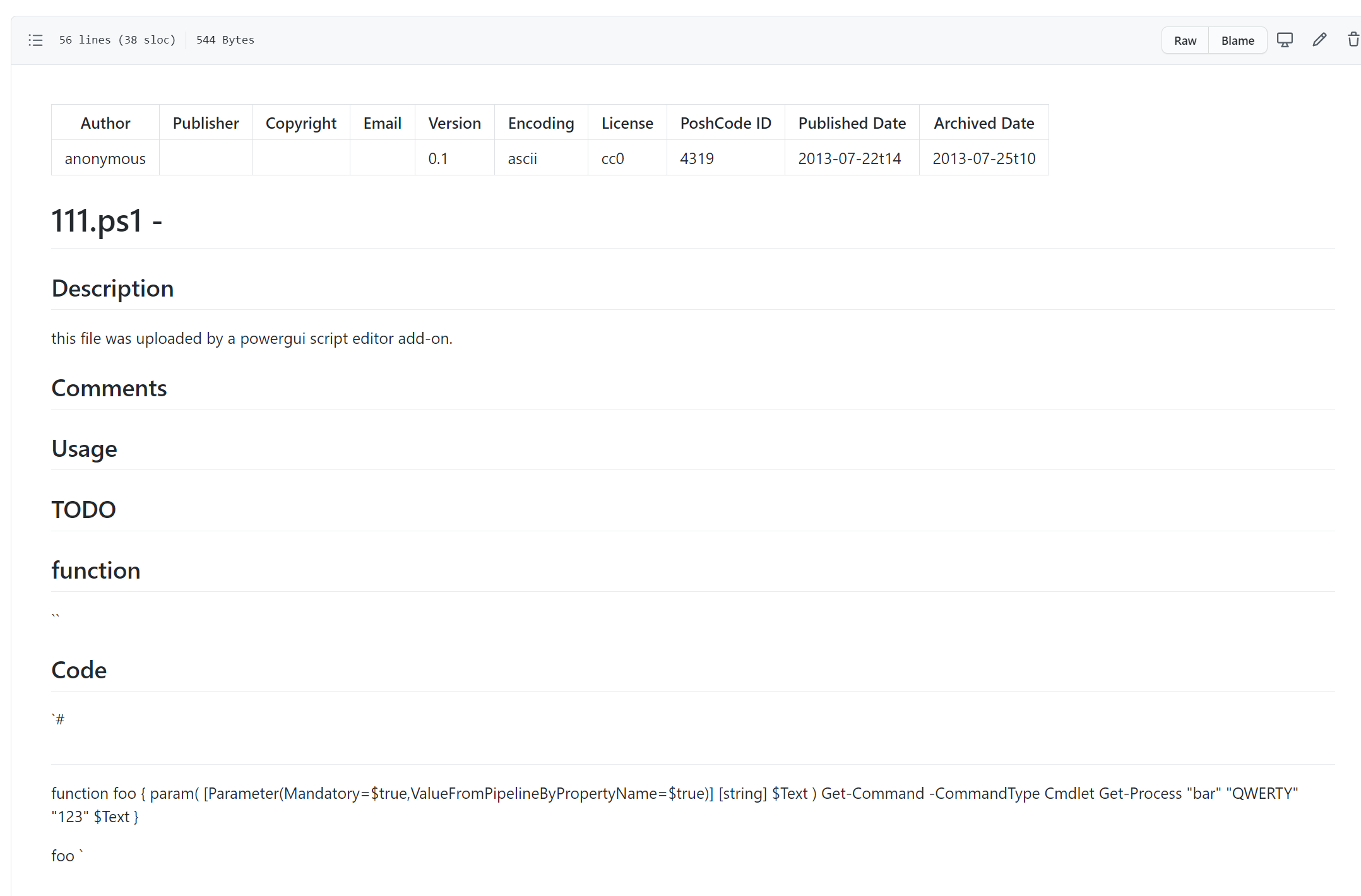
Task: Click the '56 lines (38 sloc)' text
Action: tap(117, 40)
